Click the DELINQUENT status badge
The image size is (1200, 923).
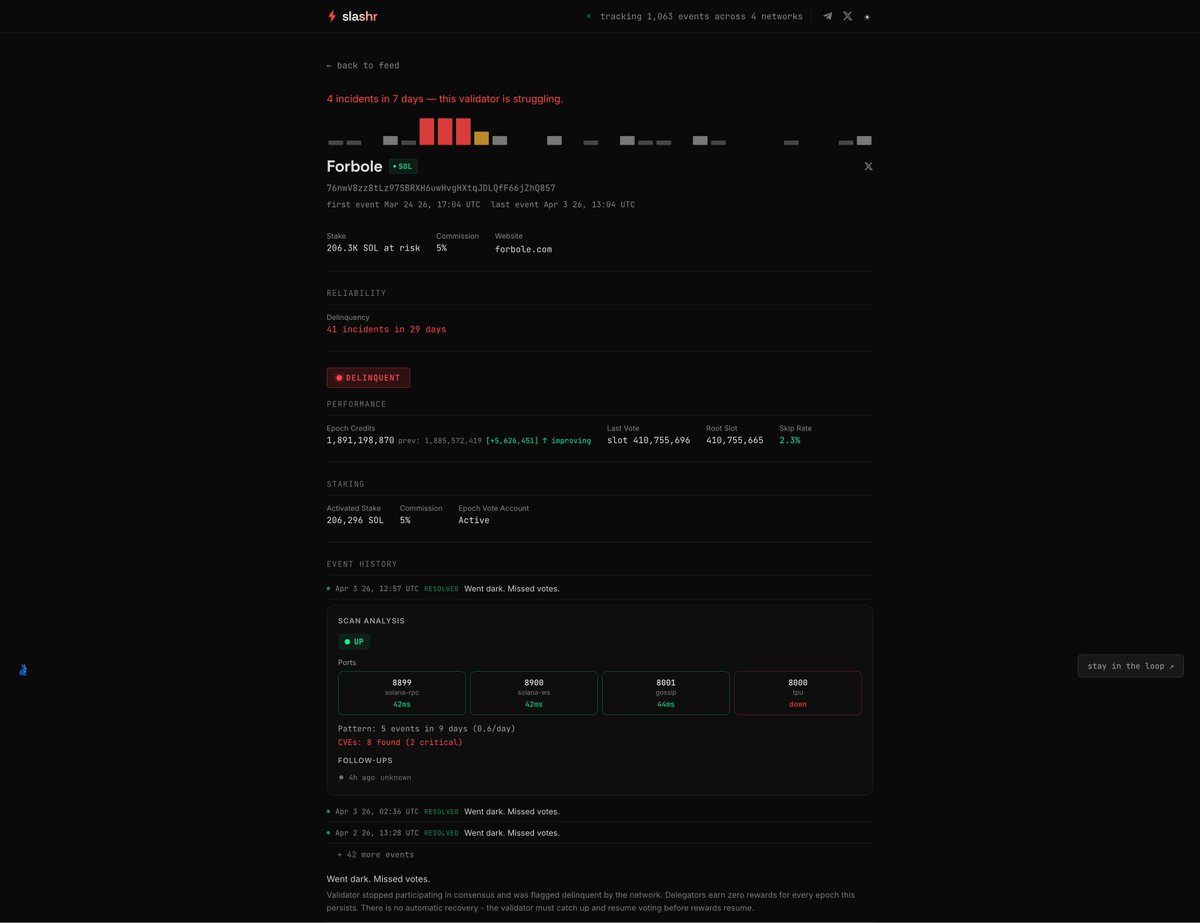point(368,378)
